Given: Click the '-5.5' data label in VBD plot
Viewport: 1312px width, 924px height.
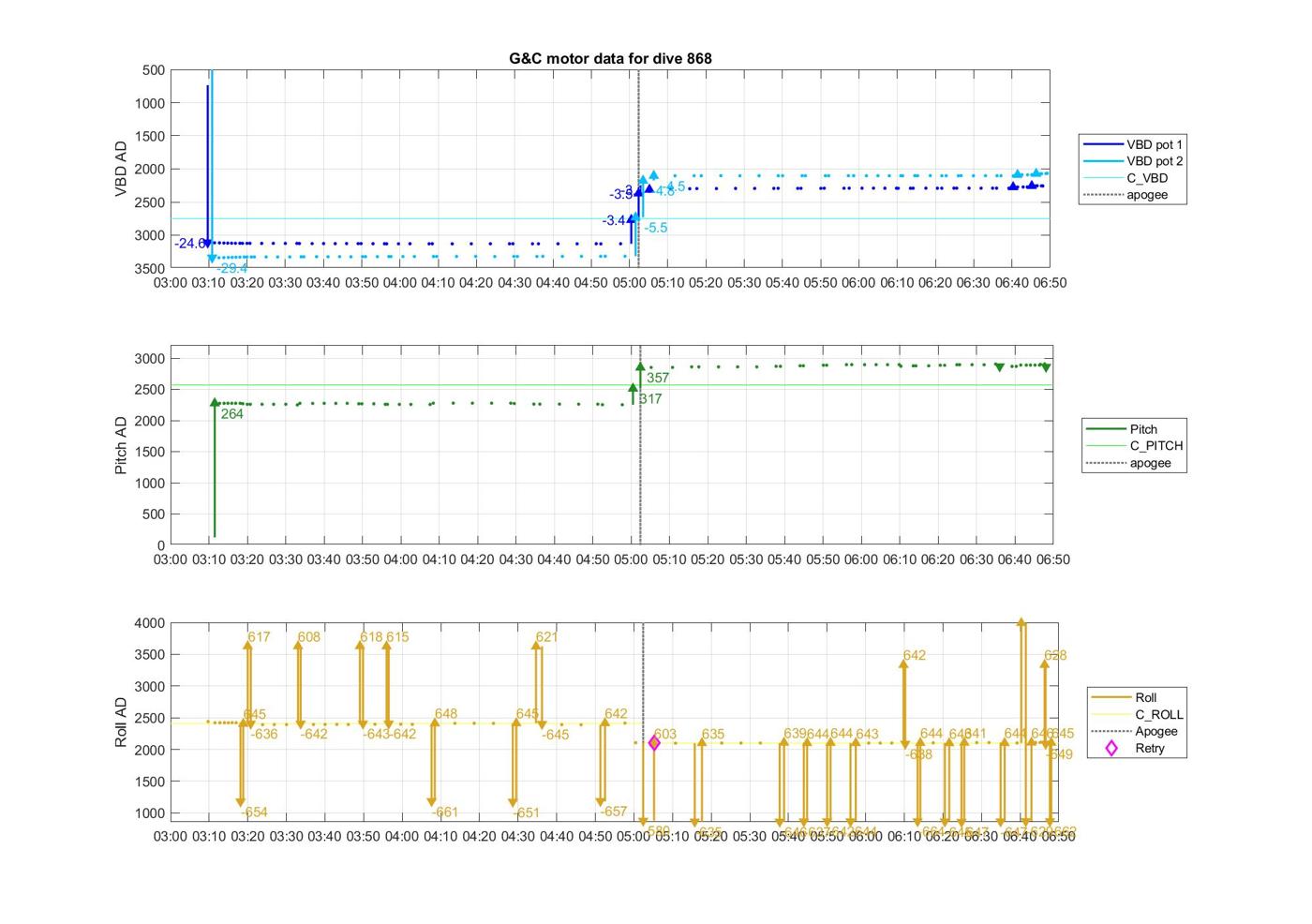Looking at the screenshot, I should (656, 228).
